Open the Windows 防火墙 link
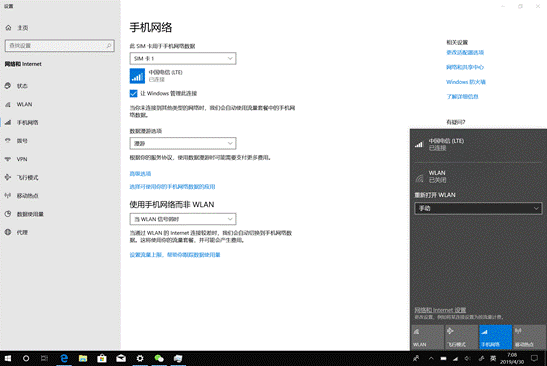The height and width of the screenshot is (366, 547). click(x=466, y=82)
